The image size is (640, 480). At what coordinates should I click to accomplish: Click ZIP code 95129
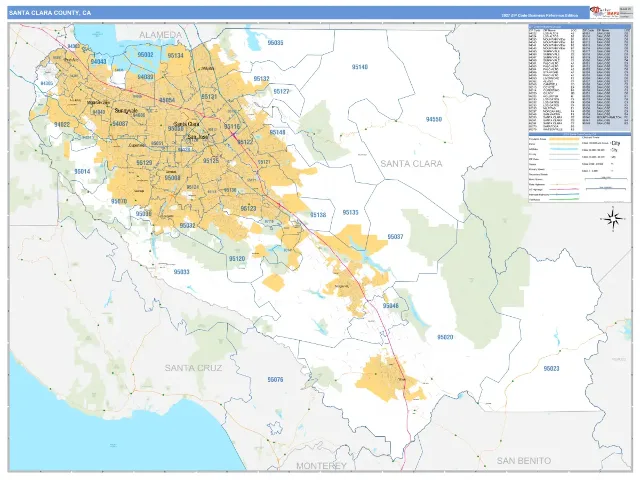point(144,163)
